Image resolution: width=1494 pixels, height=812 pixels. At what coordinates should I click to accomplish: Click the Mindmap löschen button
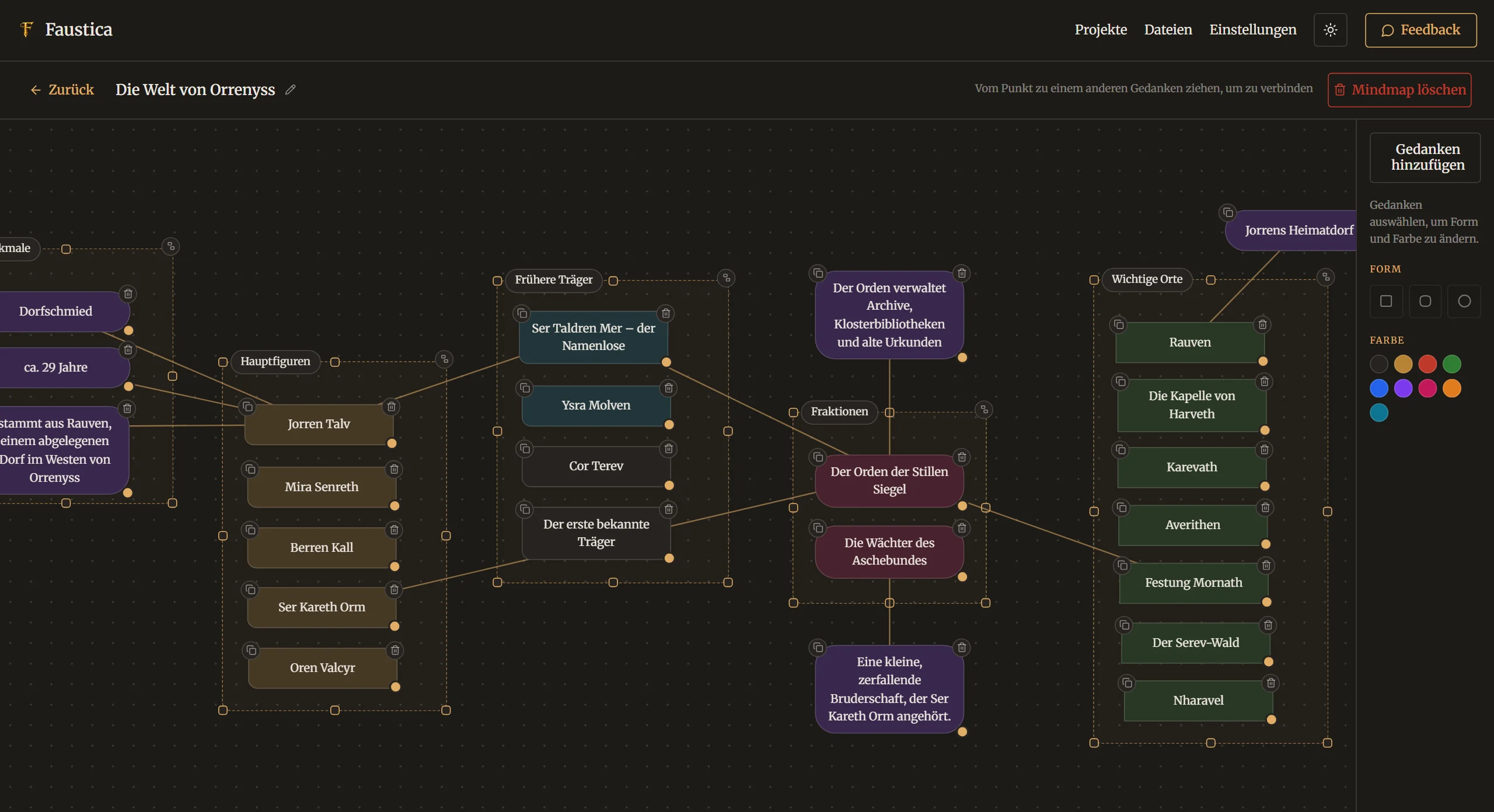click(x=1399, y=90)
